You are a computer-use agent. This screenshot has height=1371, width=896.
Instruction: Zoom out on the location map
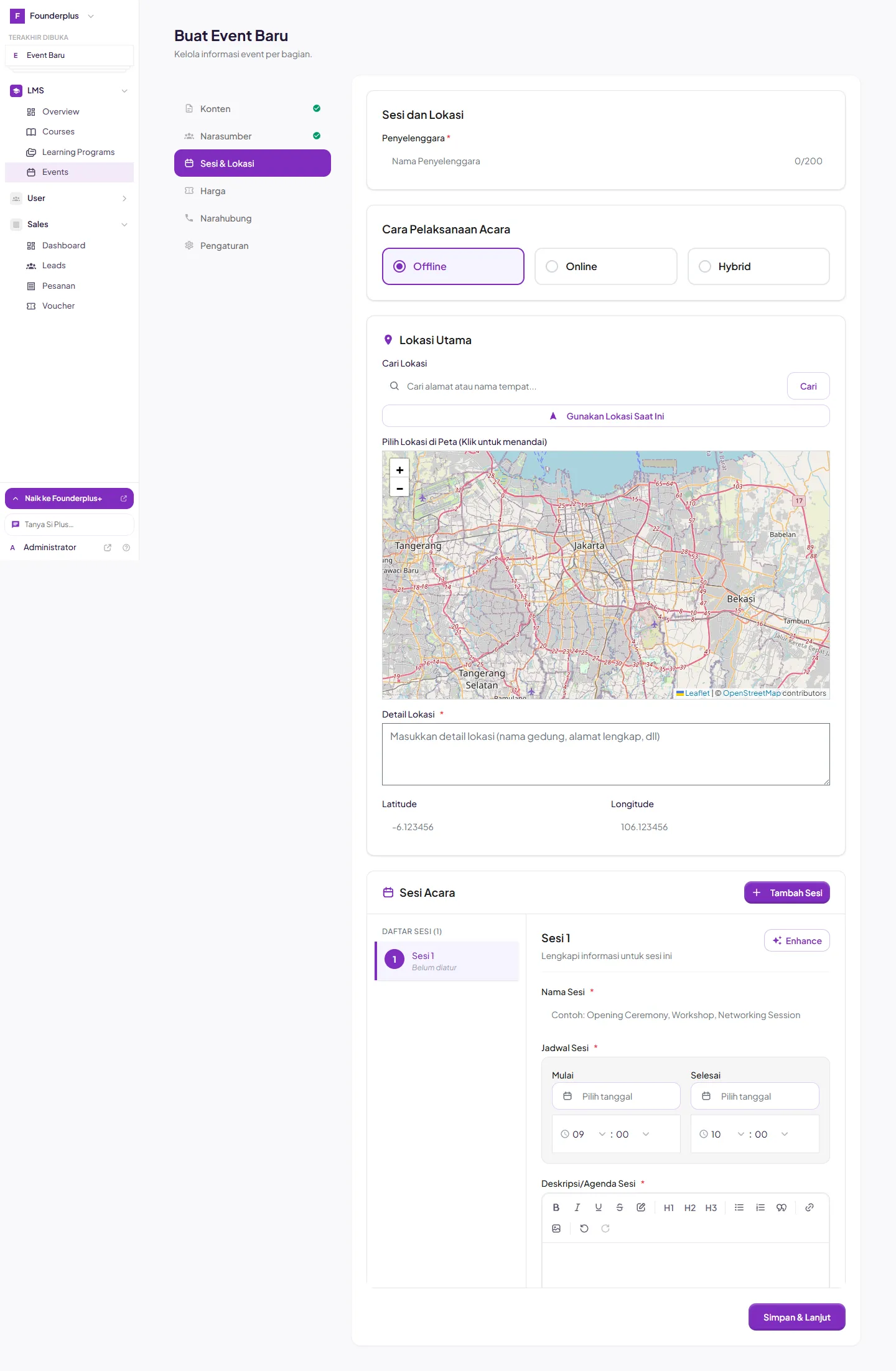[x=399, y=488]
